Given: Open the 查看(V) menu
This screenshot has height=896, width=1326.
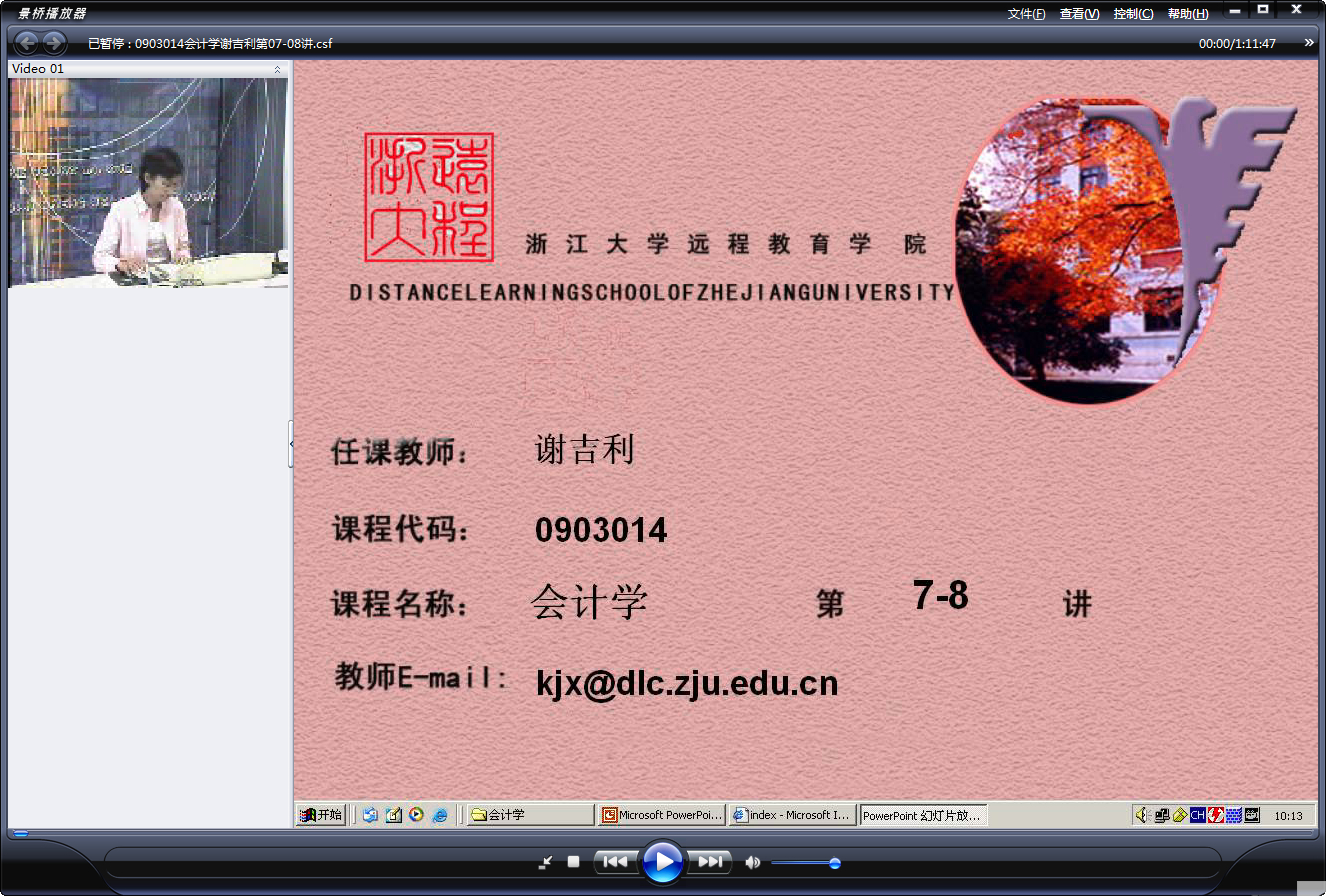Looking at the screenshot, I should (x=1079, y=14).
